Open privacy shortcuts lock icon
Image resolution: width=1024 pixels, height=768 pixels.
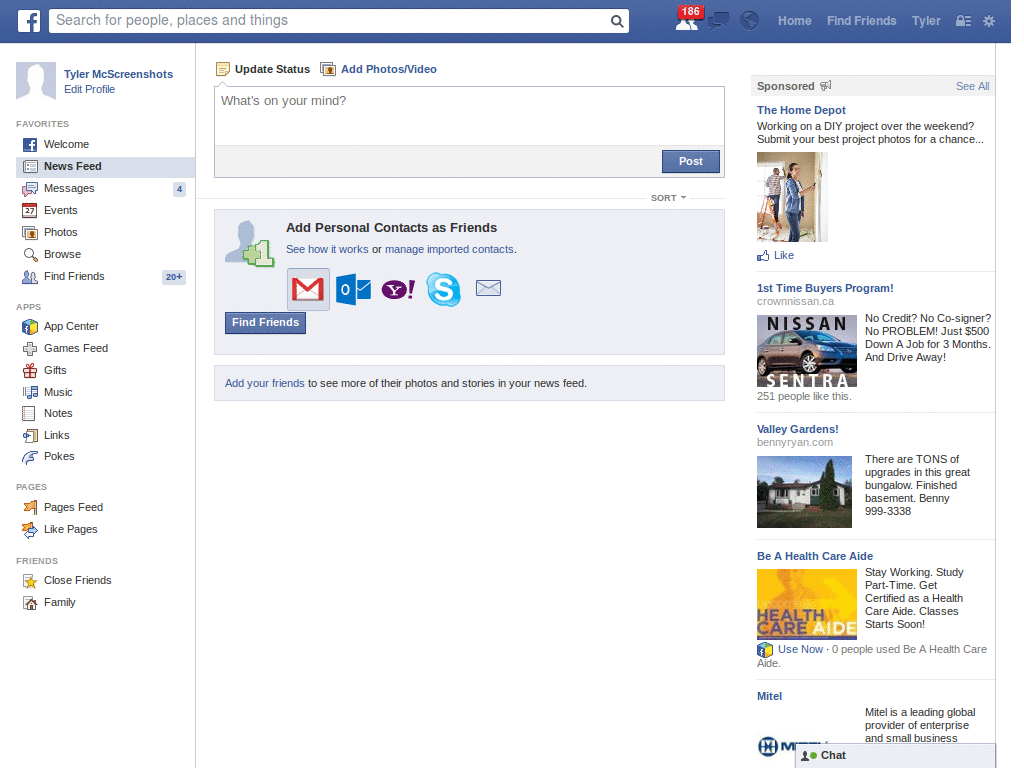pyautogui.click(x=963, y=21)
